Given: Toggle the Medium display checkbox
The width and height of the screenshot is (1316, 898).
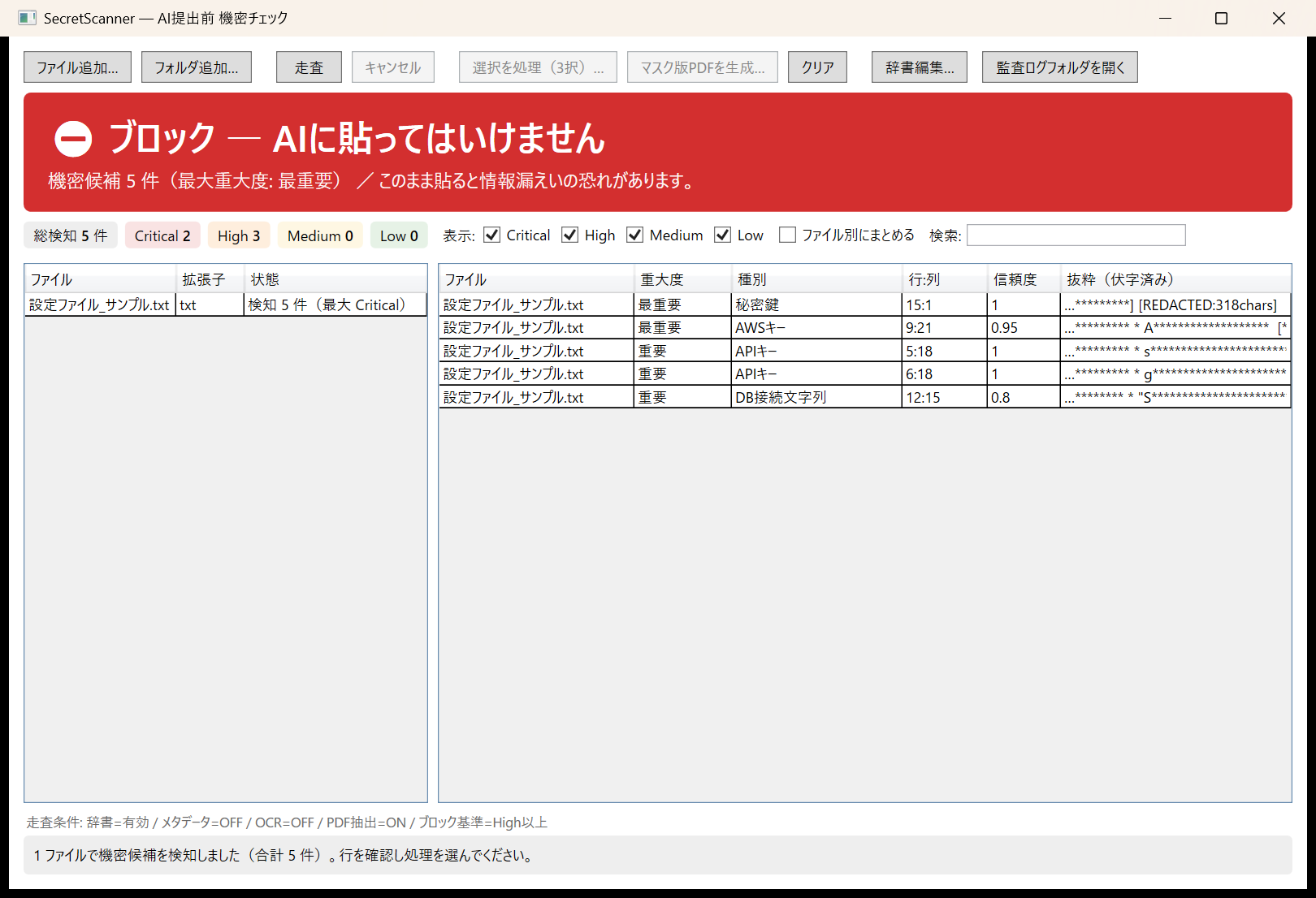Looking at the screenshot, I should click(635, 235).
